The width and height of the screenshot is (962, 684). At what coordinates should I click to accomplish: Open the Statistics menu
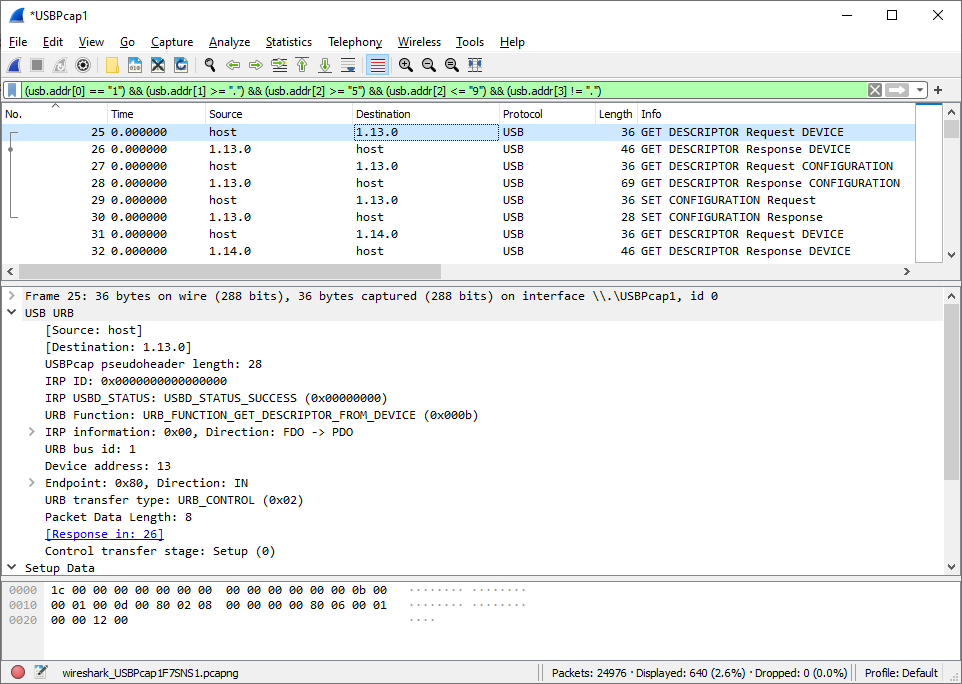pyautogui.click(x=288, y=42)
